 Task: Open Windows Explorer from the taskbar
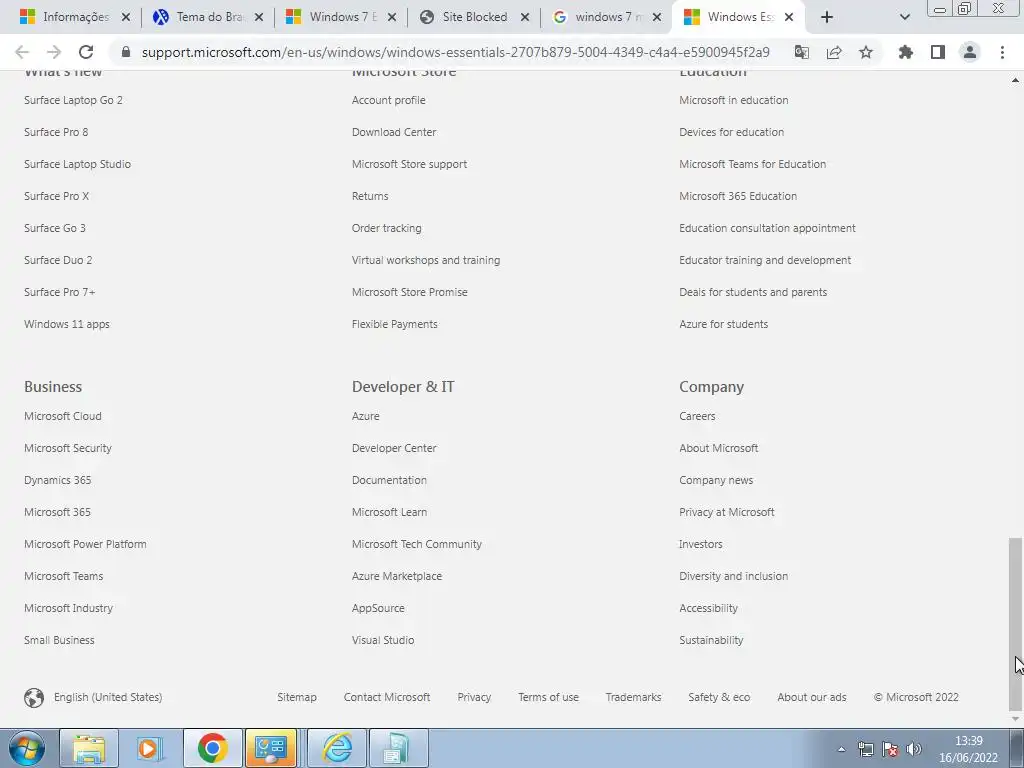pos(89,748)
